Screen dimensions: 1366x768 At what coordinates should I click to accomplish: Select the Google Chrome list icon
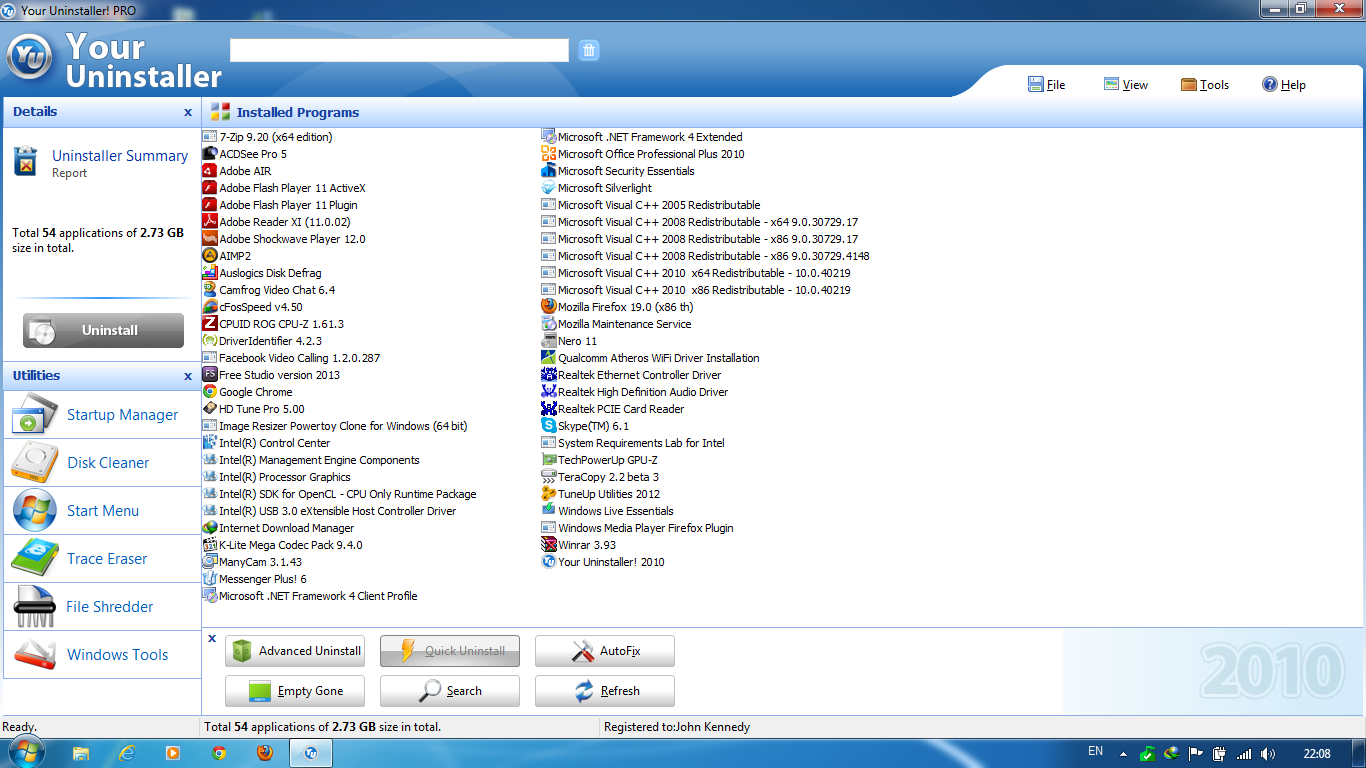pyautogui.click(x=210, y=392)
